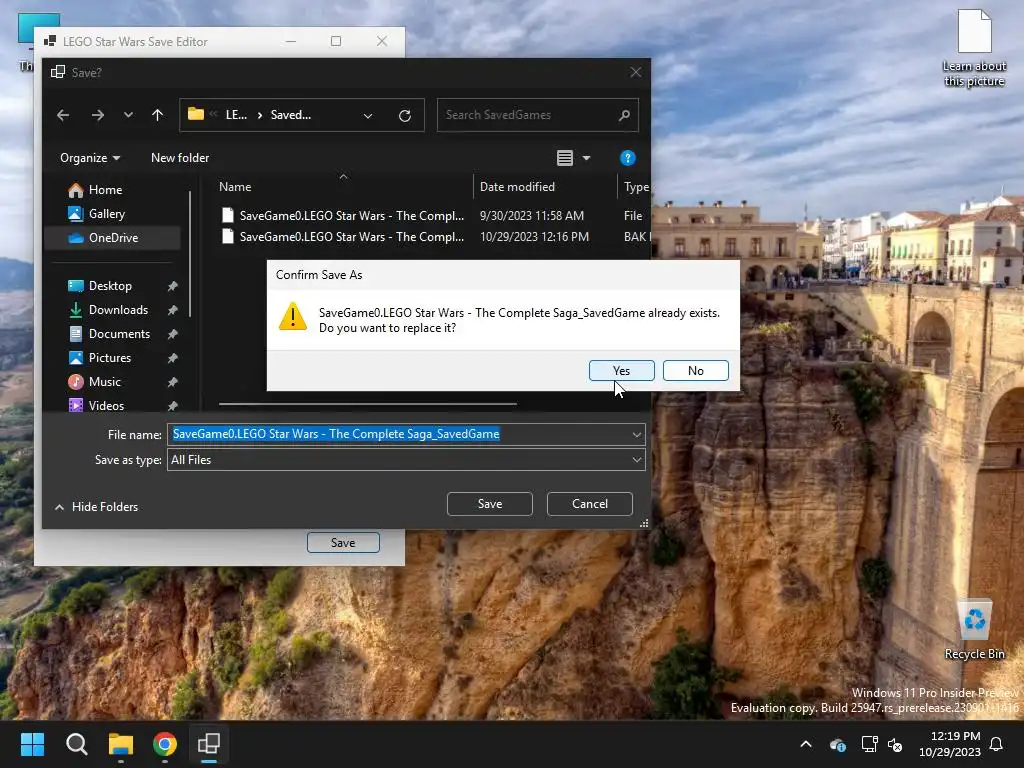The height and width of the screenshot is (768, 1024).
Task: Open the Windows Start menu
Action: [x=32, y=744]
